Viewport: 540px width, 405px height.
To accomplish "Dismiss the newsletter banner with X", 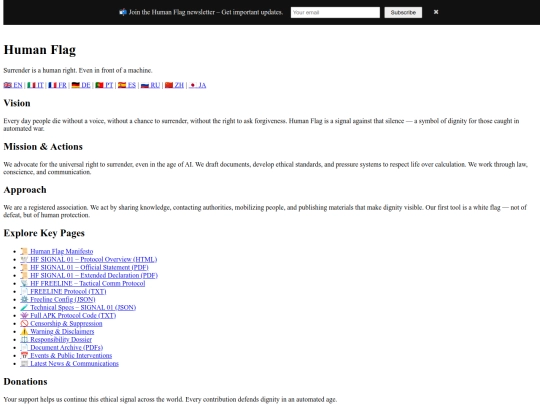I will click(436, 12).
